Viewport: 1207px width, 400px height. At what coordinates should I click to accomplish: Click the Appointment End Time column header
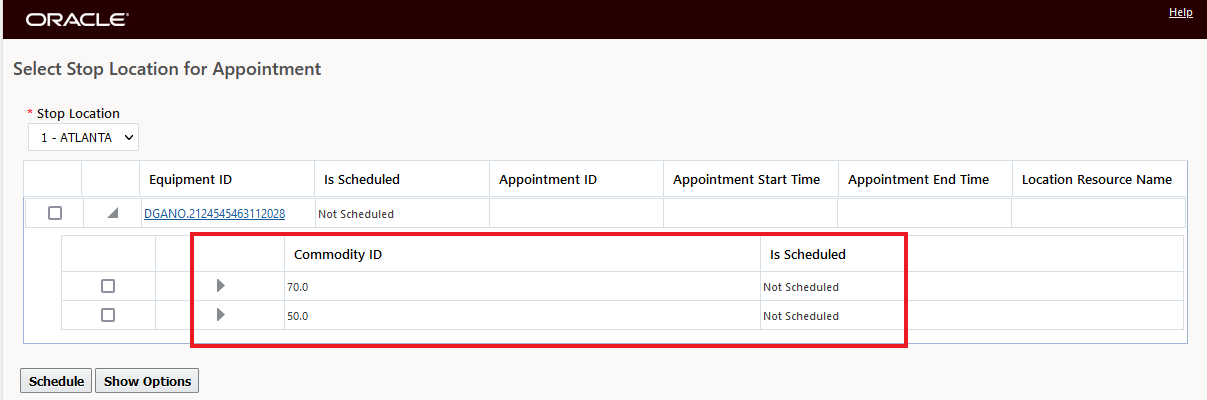pyautogui.click(x=918, y=180)
